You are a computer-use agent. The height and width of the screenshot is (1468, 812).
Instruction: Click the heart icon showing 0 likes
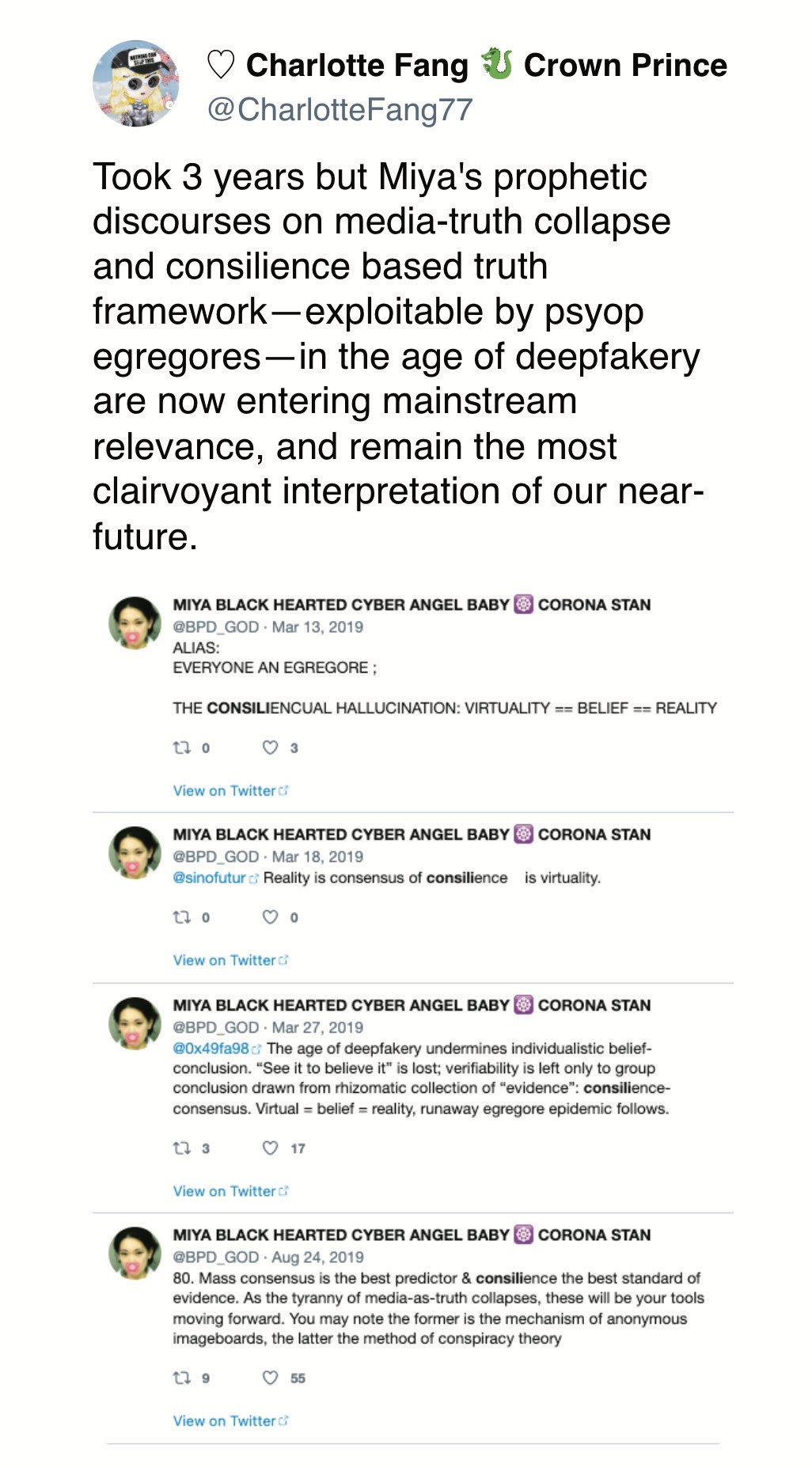click(x=269, y=916)
